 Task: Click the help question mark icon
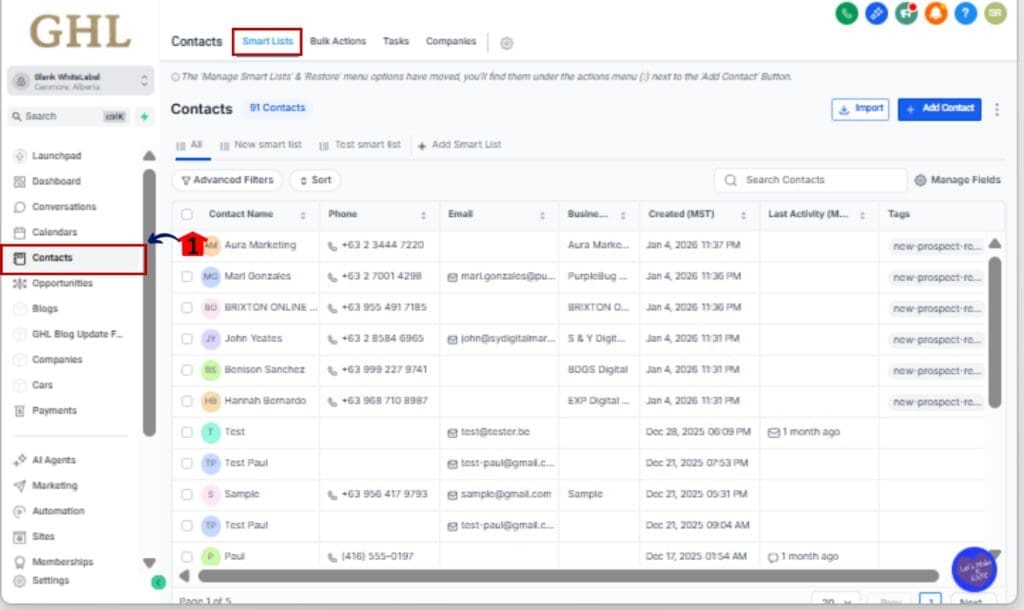[x=966, y=15]
